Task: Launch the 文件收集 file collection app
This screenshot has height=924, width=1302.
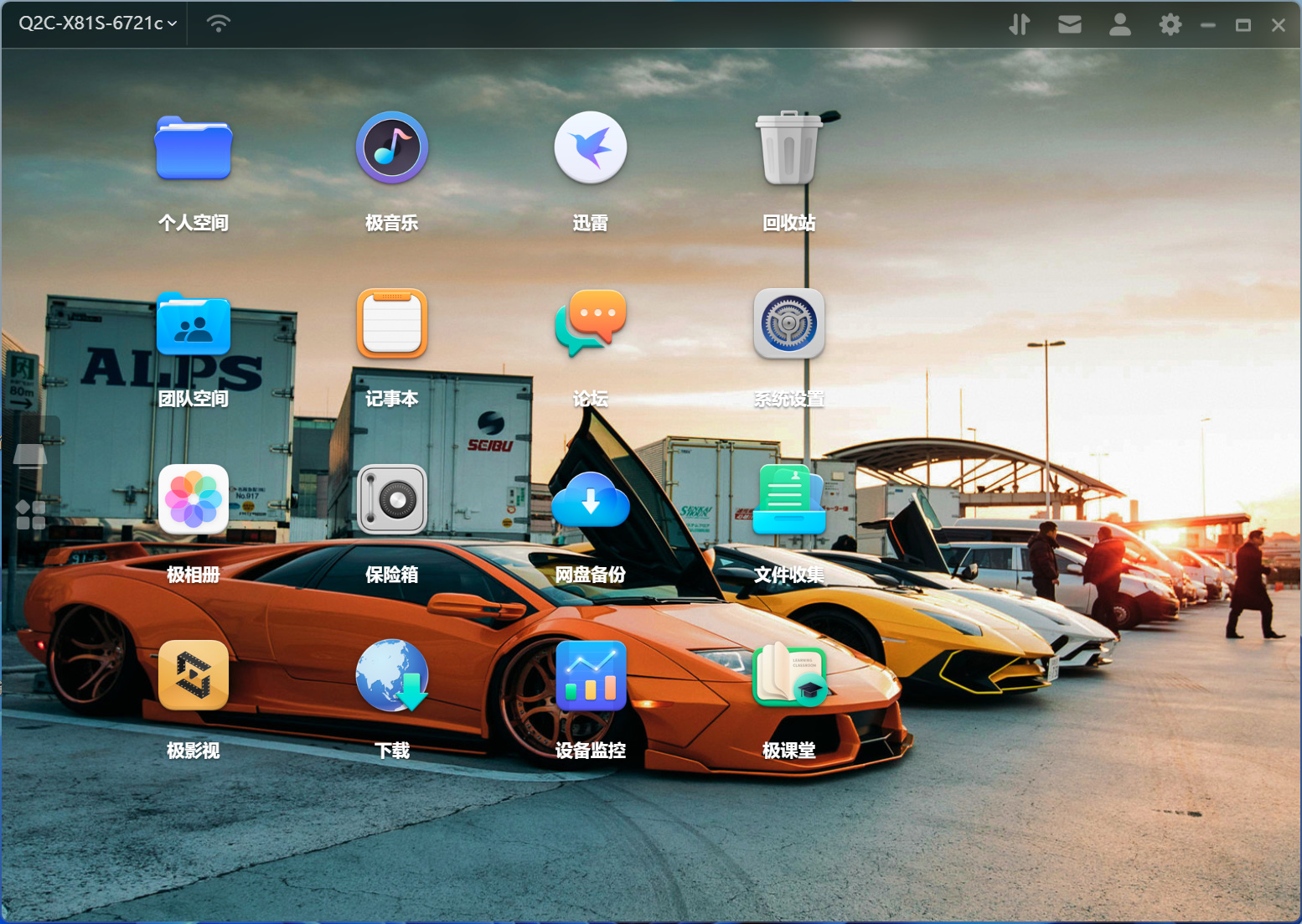Action: pyautogui.click(x=788, y=500)
